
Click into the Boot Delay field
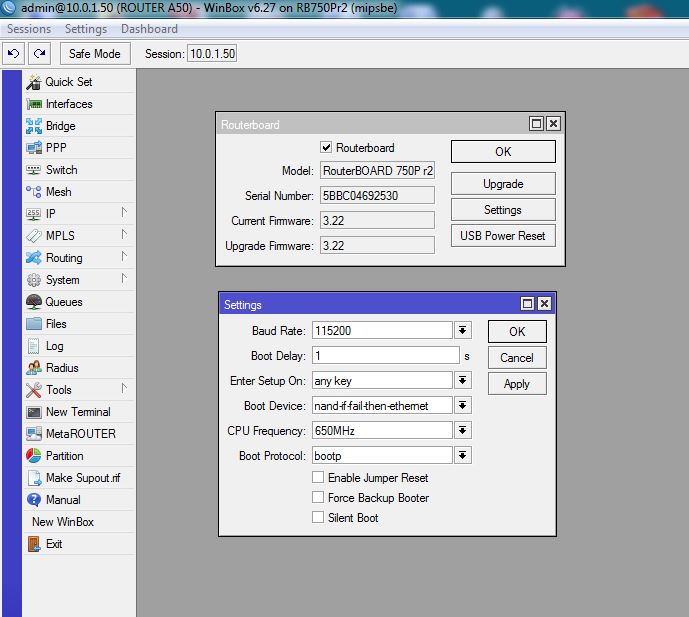386,356
